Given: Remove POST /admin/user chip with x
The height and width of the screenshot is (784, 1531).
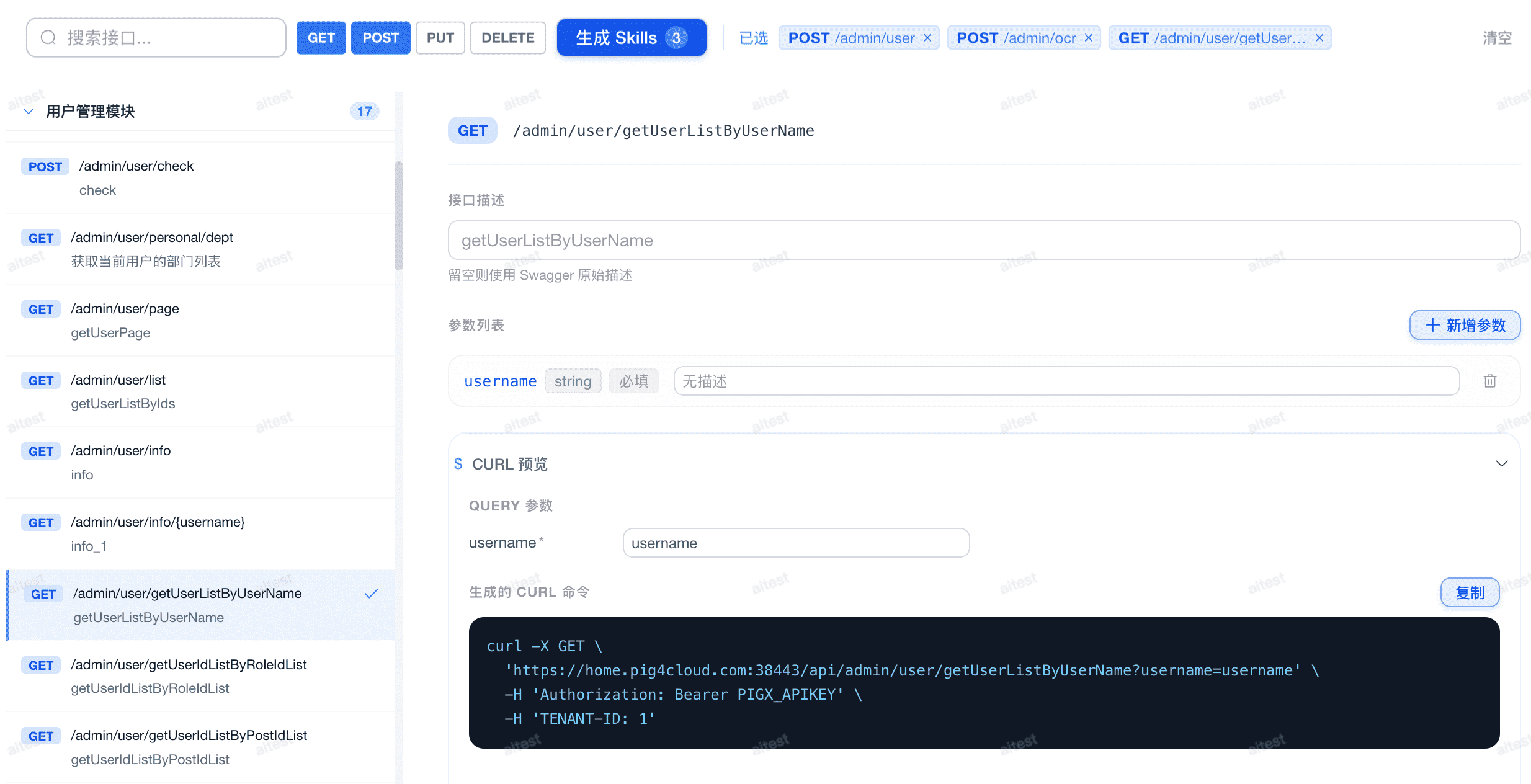Looking at the screenshot, I should [927, 38].
